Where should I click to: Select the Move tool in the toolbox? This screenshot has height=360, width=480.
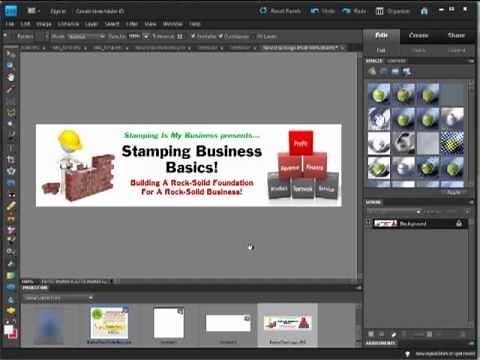click(11, 54)
